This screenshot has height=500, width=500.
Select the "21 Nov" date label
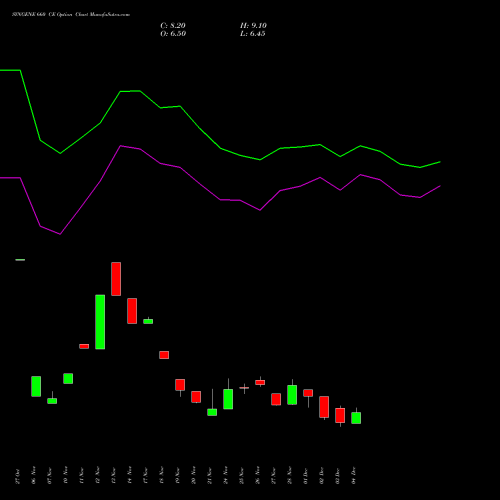pyautogui.click(x=210, y=475)
